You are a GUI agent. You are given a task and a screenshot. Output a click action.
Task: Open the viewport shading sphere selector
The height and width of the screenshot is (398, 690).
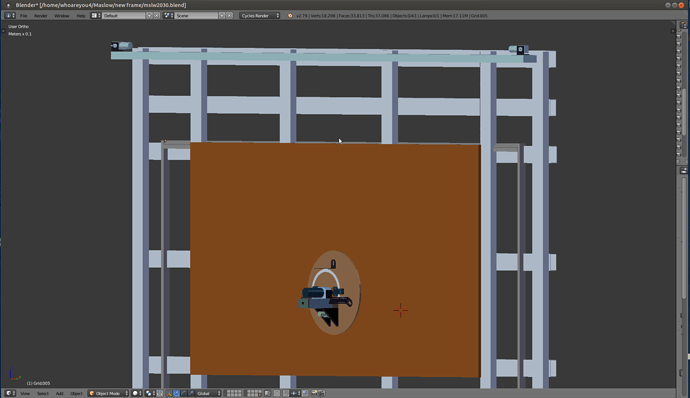point(137,393)
